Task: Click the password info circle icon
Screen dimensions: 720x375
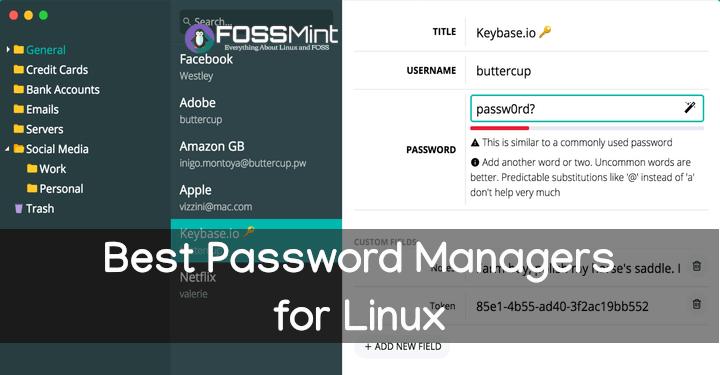Action: [x=475, y=162]
